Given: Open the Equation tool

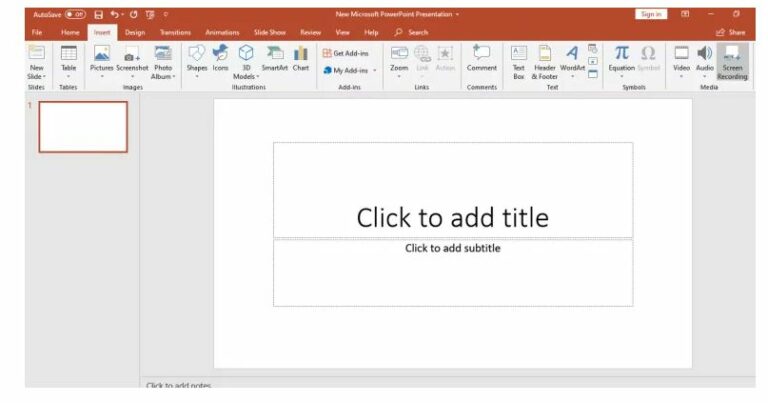Looking at the screenshot, I should [621, 58].
